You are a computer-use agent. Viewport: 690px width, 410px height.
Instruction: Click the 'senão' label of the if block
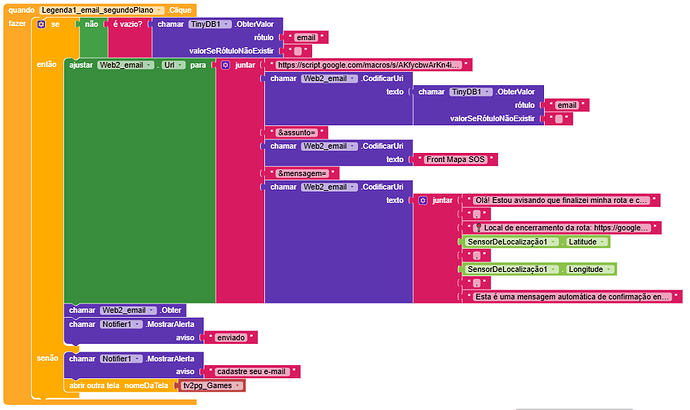click(x=47, y=358)
